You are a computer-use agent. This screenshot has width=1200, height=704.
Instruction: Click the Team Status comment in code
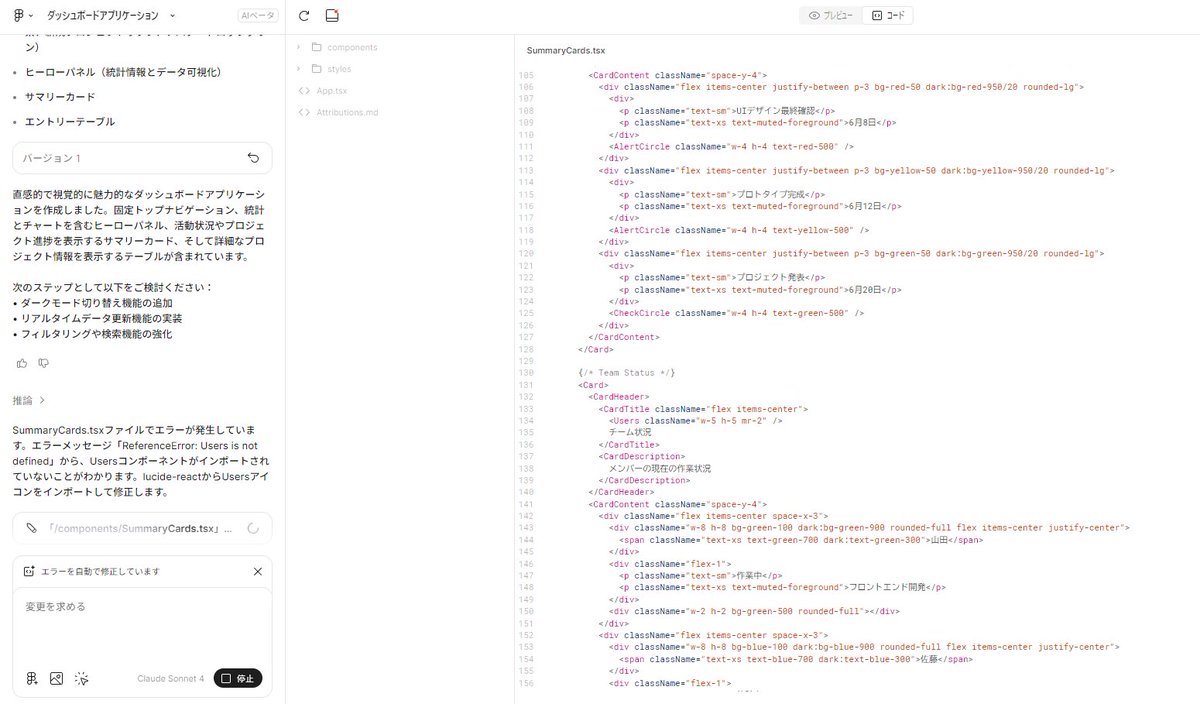click(627, 373)
